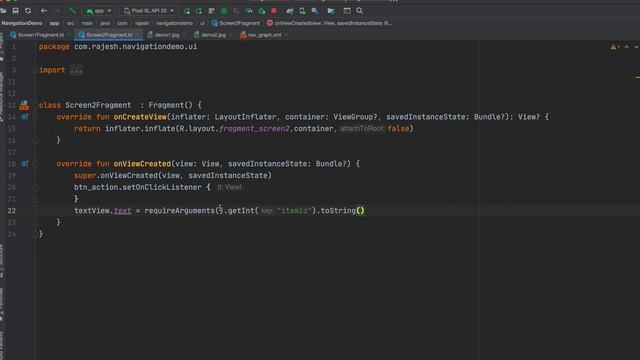Click the 'java' breadcrumb segment
This screenshot has width=640, height=360.
coord(105,23)
